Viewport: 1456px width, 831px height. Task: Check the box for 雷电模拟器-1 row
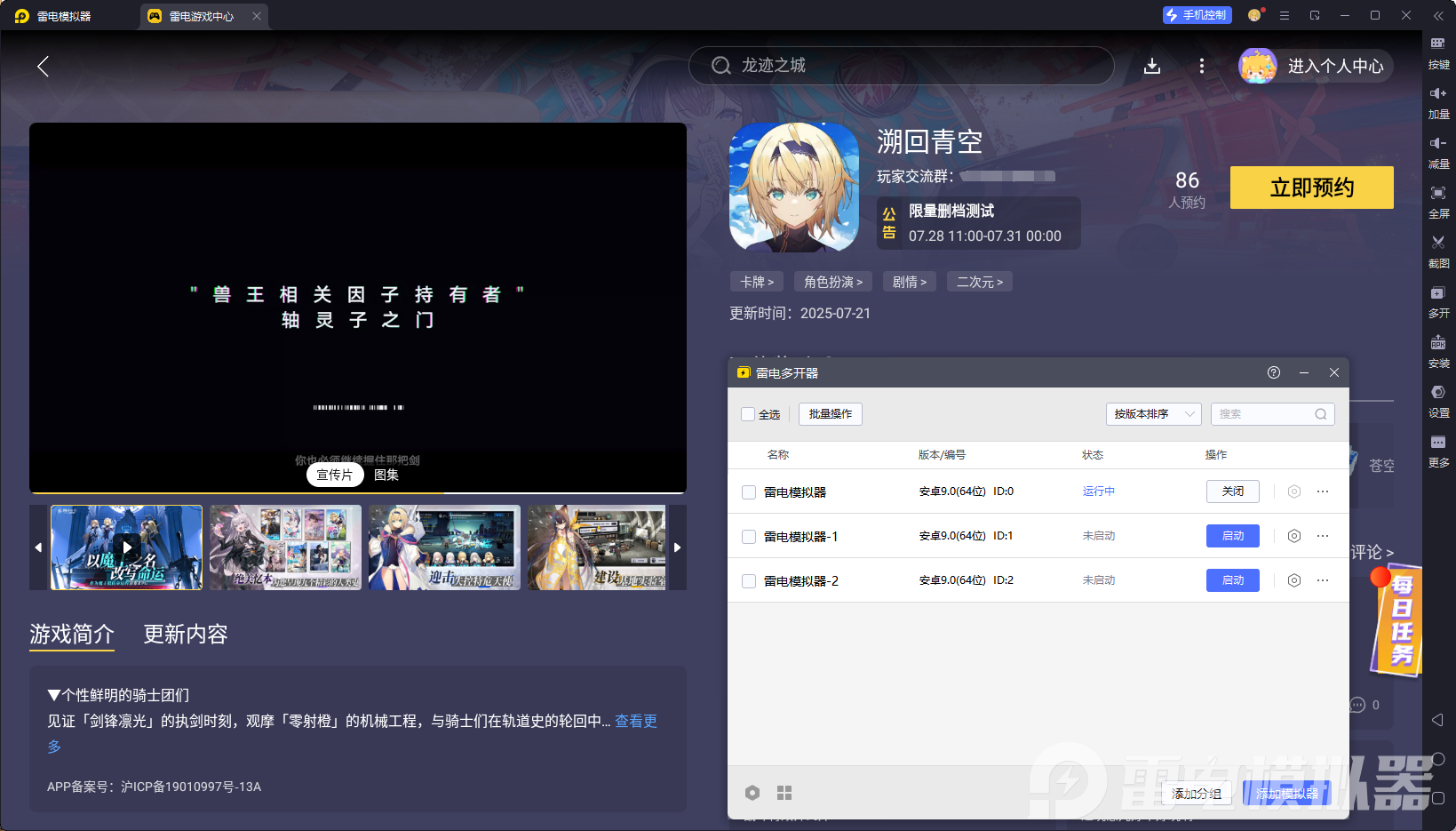pos(749,537)
